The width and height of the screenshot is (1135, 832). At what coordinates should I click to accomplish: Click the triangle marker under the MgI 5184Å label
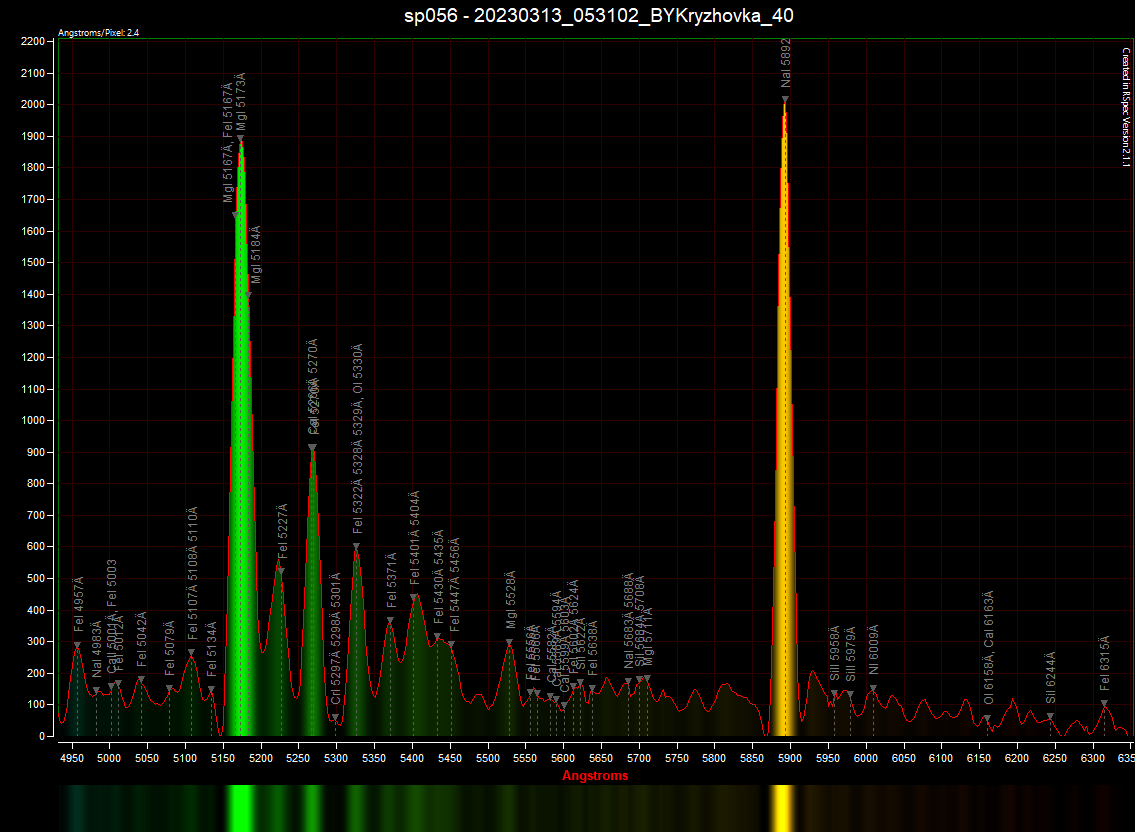[x=248, y=295]
